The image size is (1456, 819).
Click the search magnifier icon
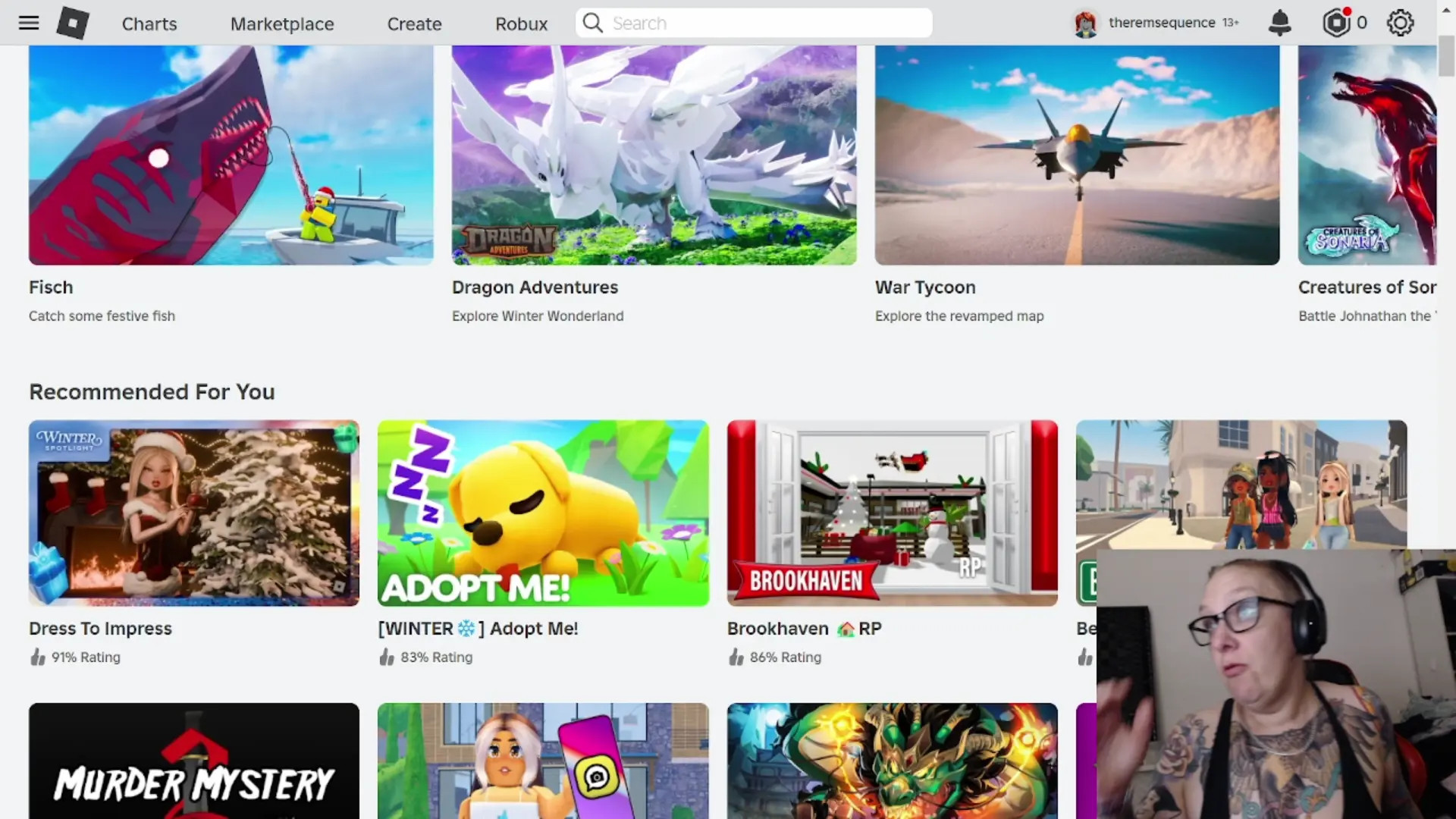click(593, 23)
